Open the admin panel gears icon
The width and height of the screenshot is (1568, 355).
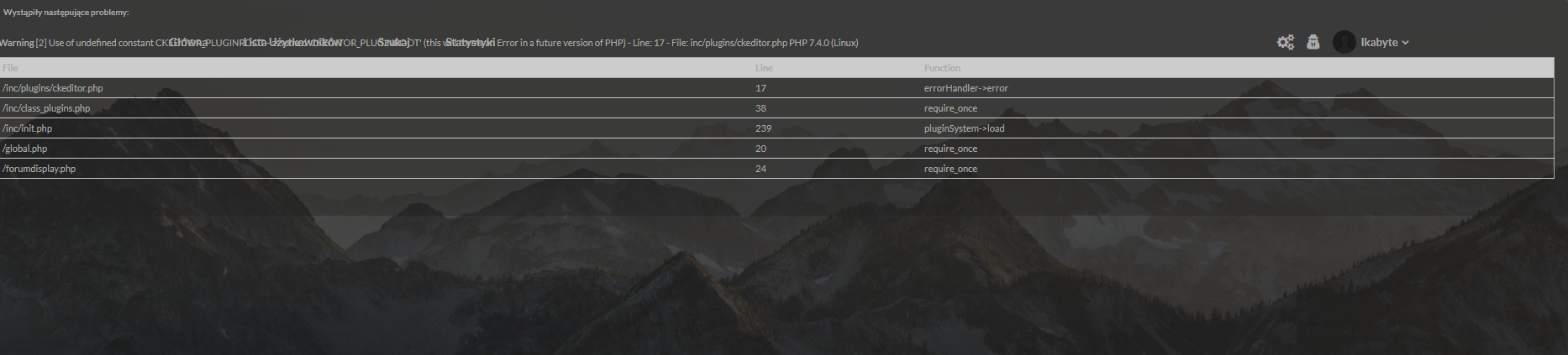pyautogui.click(x=1285, y=42)
